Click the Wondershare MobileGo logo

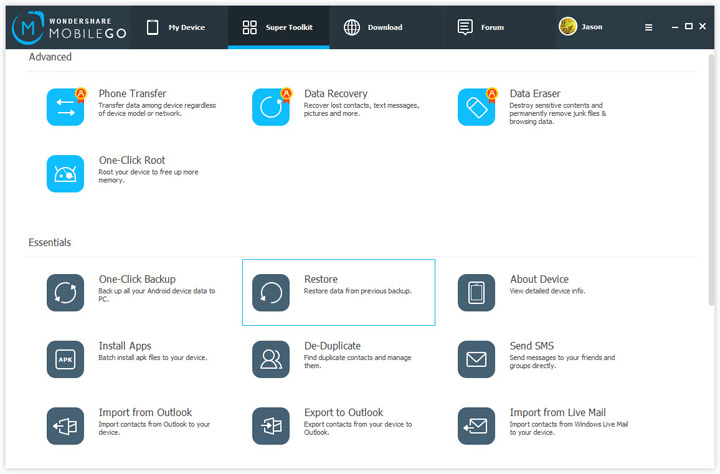coord(69,28)
